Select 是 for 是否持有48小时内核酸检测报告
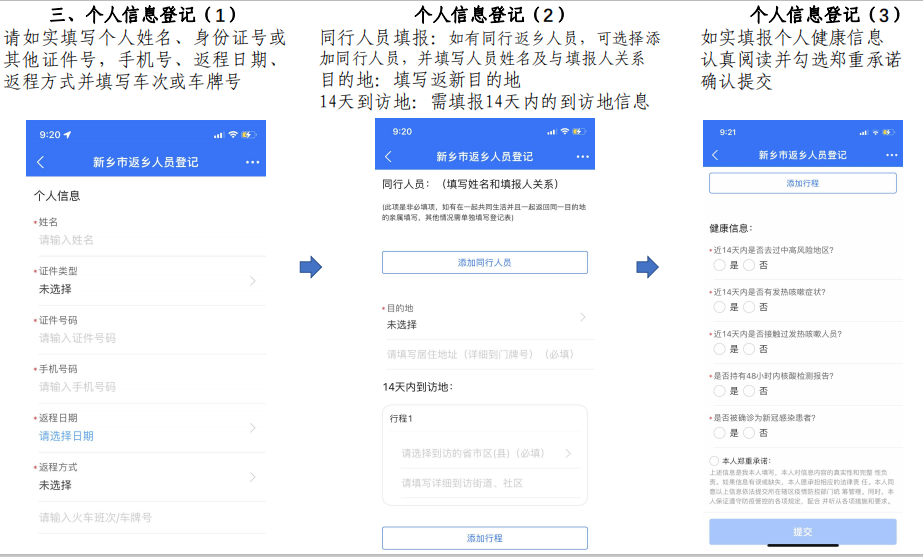The width and height of the screenshot is (923, 557). coord(719,391)
